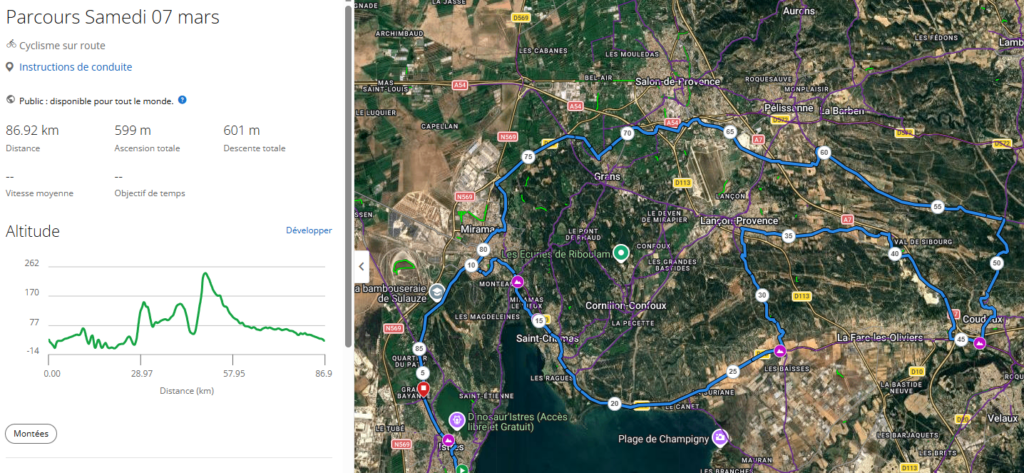Click the highest peak on altitude chart
The height and width of the screenshot is (473, 1024).
pyautogui.click(x=206, y=273)
